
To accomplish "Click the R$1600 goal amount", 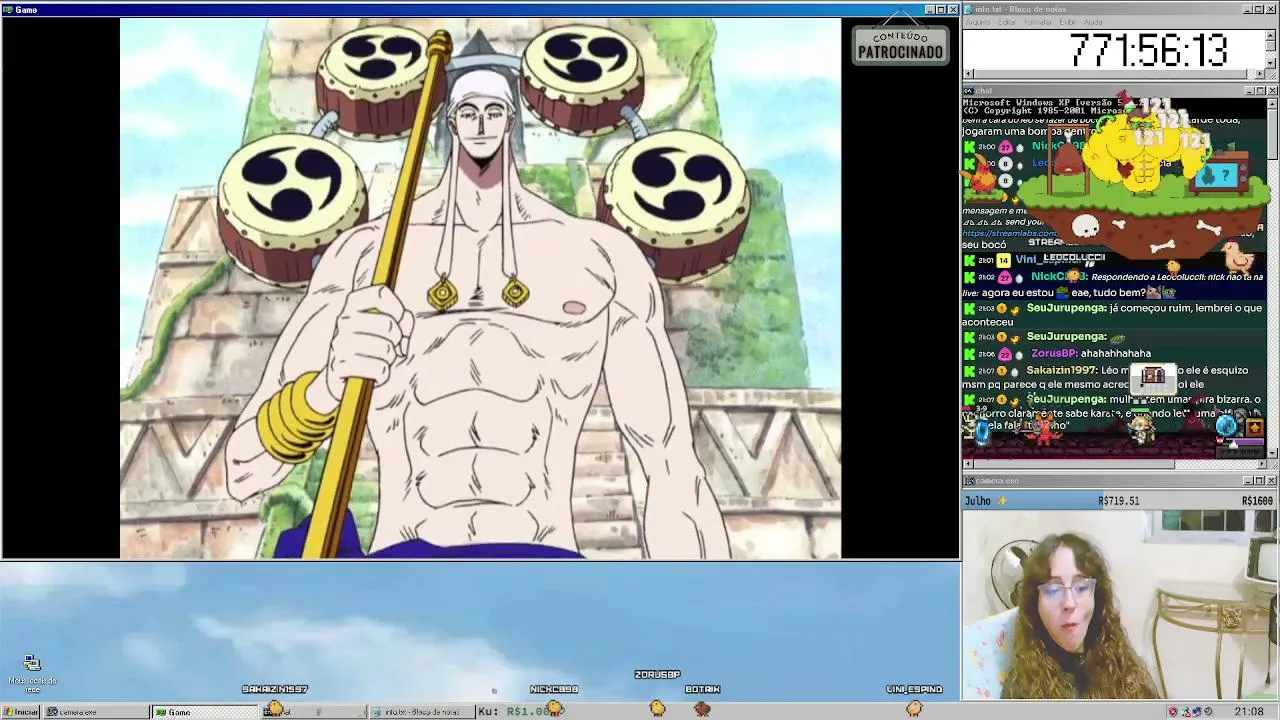I will coord(1257,501).
